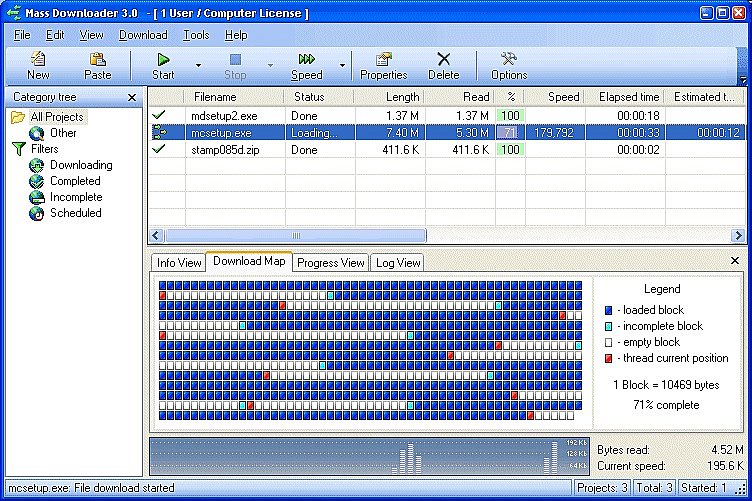Delete the selected download via toolbar
Viewport: 752px width, 501px height.
click(444, 59)
